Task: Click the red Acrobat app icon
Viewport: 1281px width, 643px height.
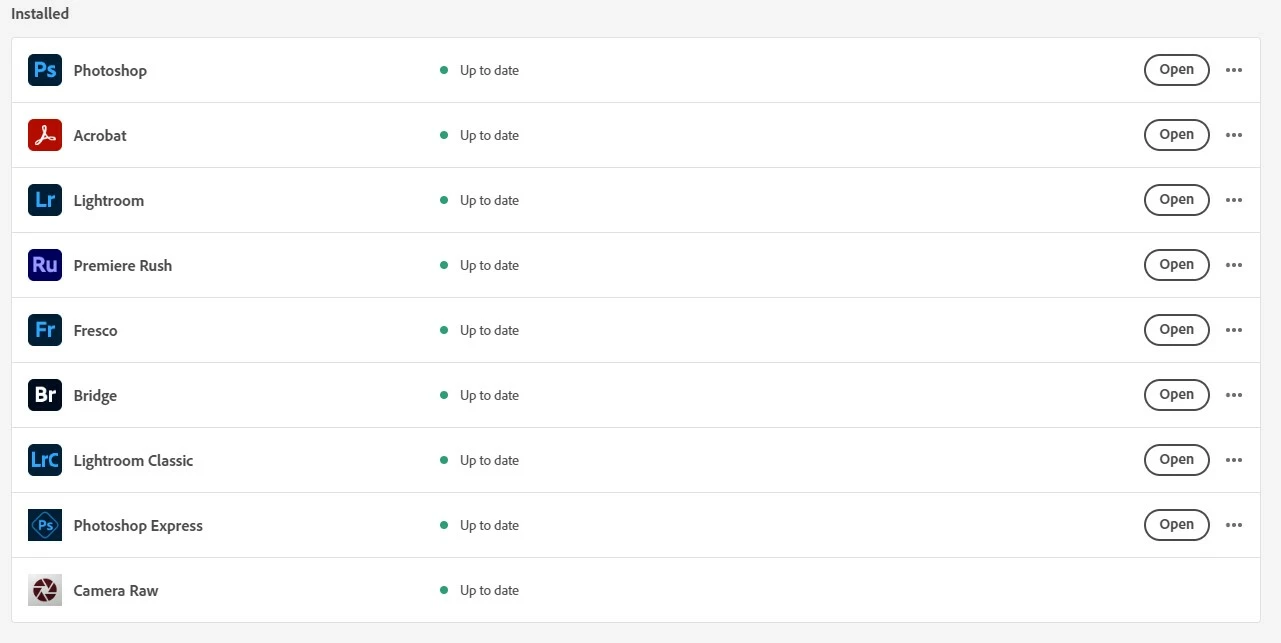Action: (x=45, y=135)
